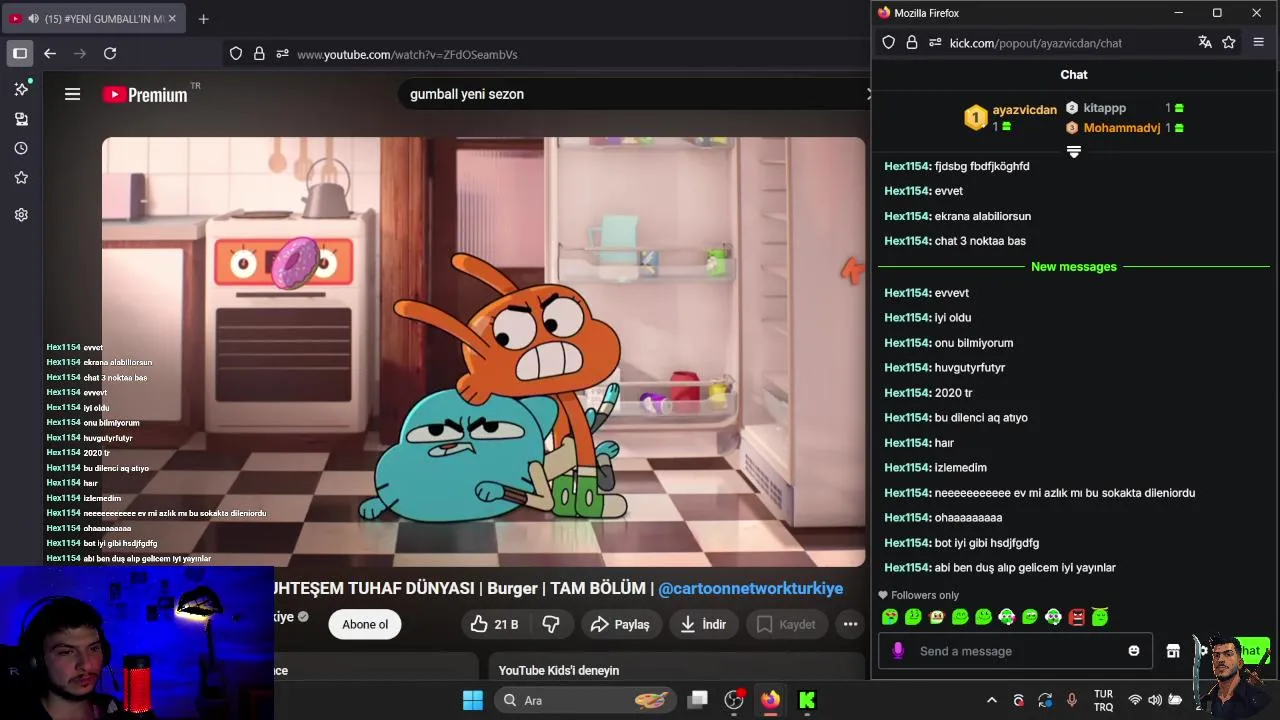Select the green halo emote
The width and height of the screenshot is (1280, 720).
point(1100,617)
